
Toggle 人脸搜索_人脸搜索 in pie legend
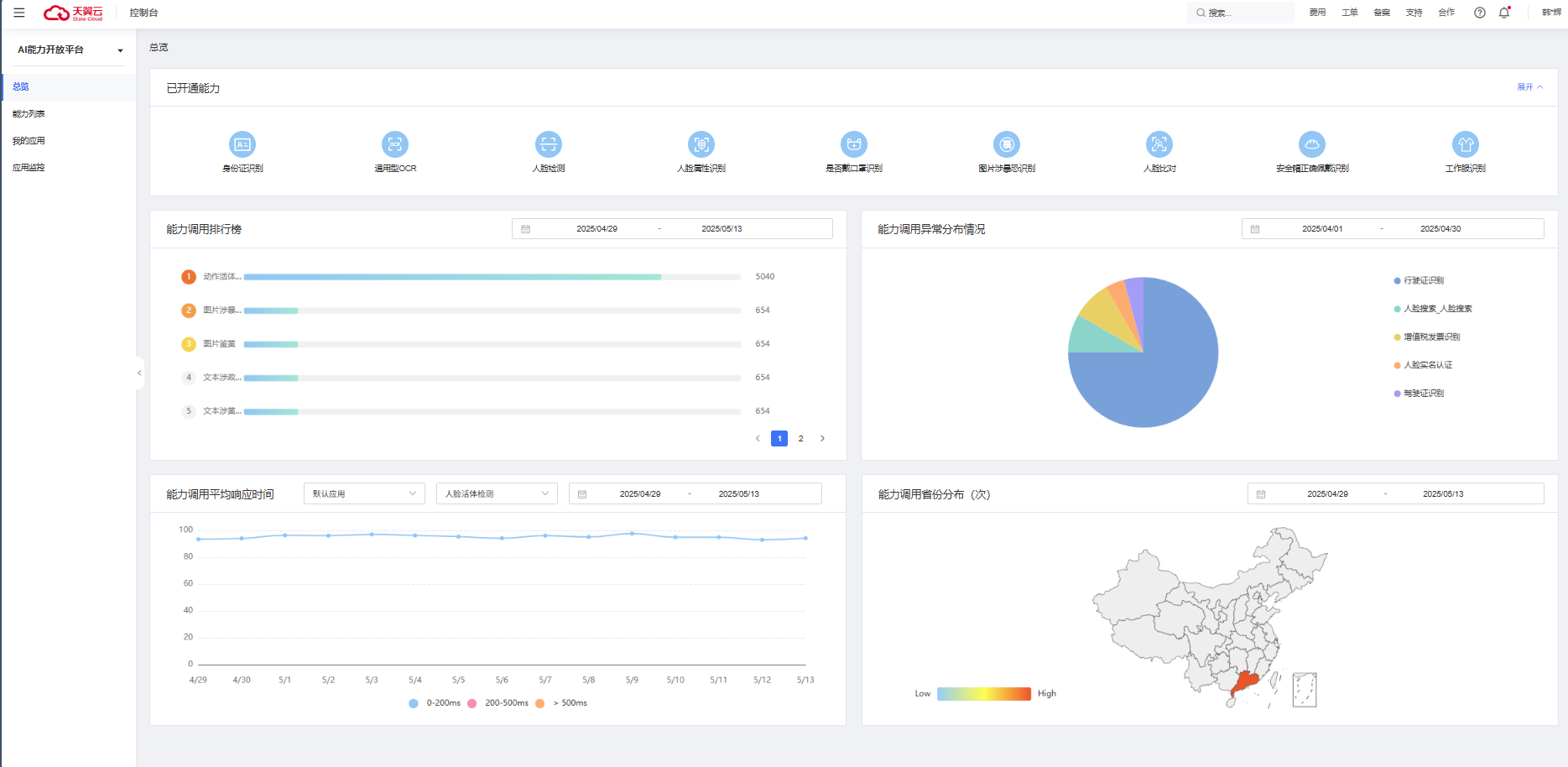click(x=1433, y=309)
